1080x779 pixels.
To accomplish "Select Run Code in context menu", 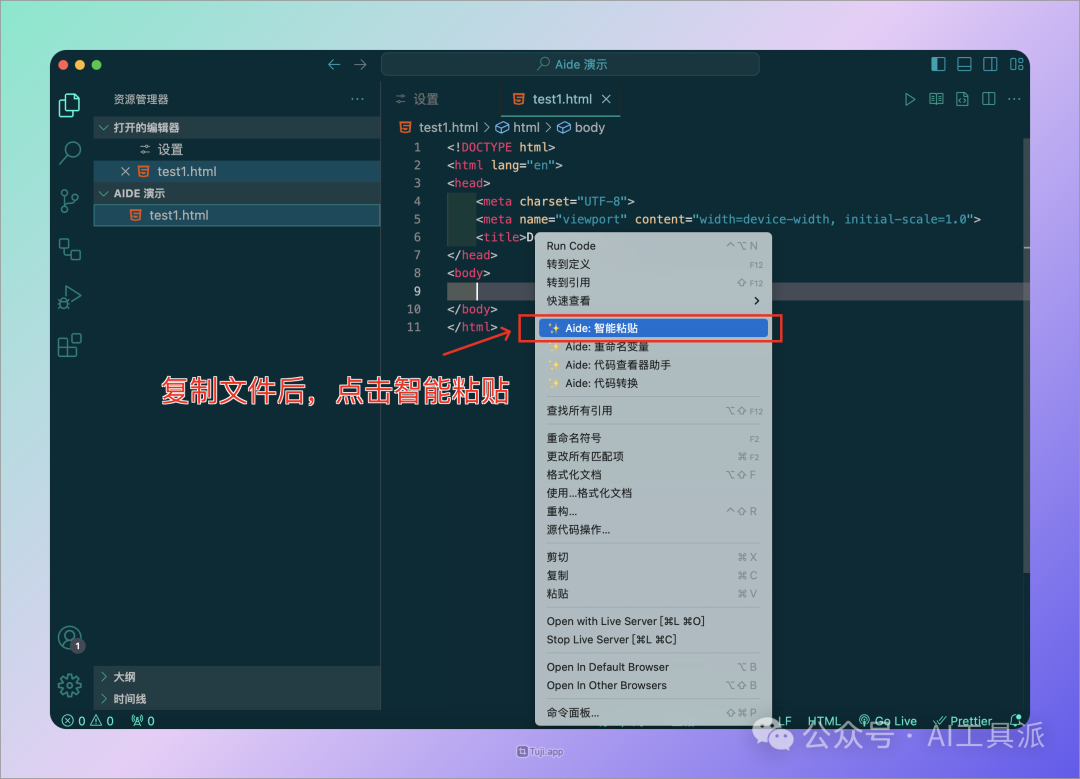I will pos(653,246).
